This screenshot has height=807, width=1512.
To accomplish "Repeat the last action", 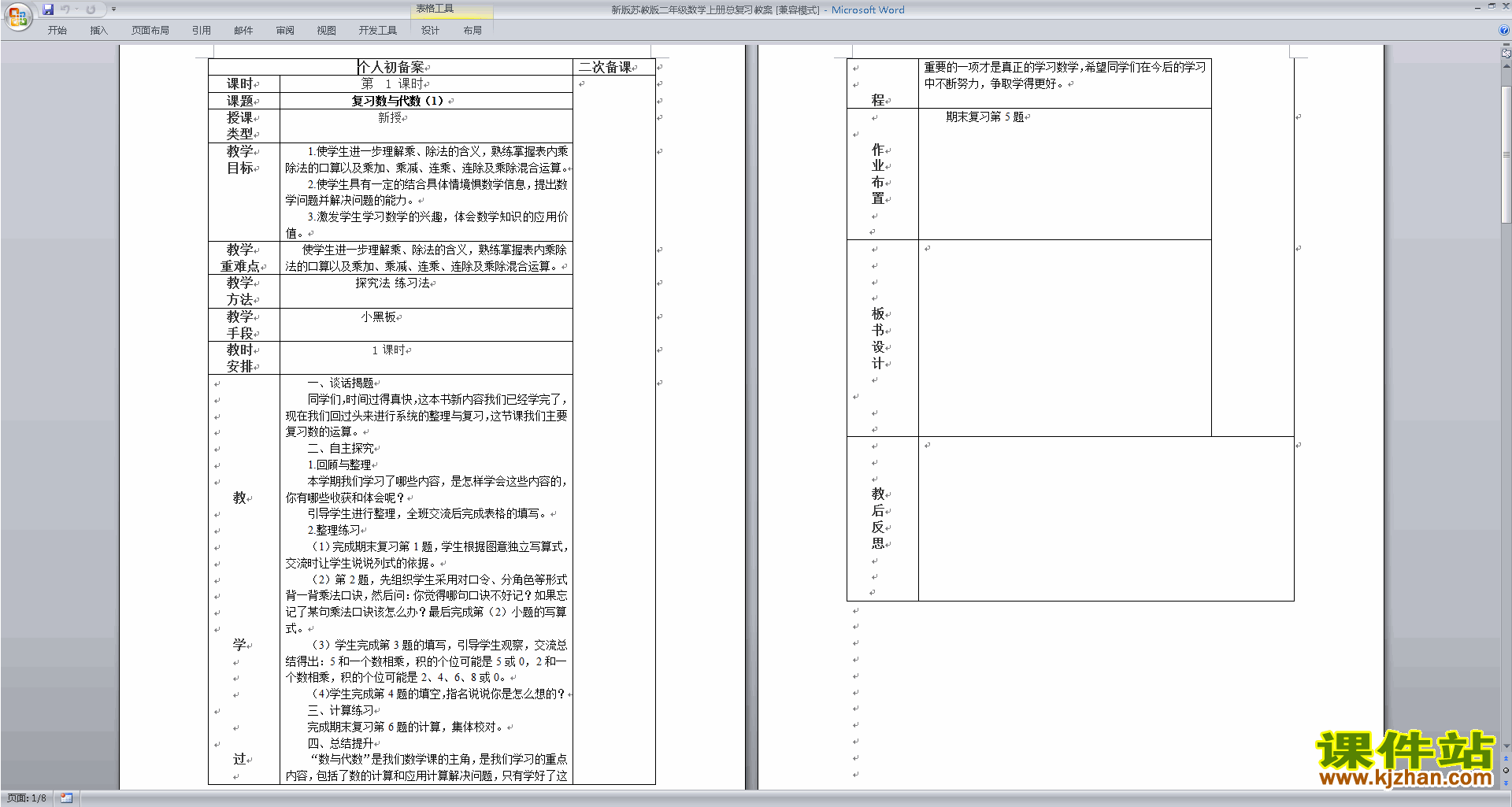I will click(x=91, y=9).
